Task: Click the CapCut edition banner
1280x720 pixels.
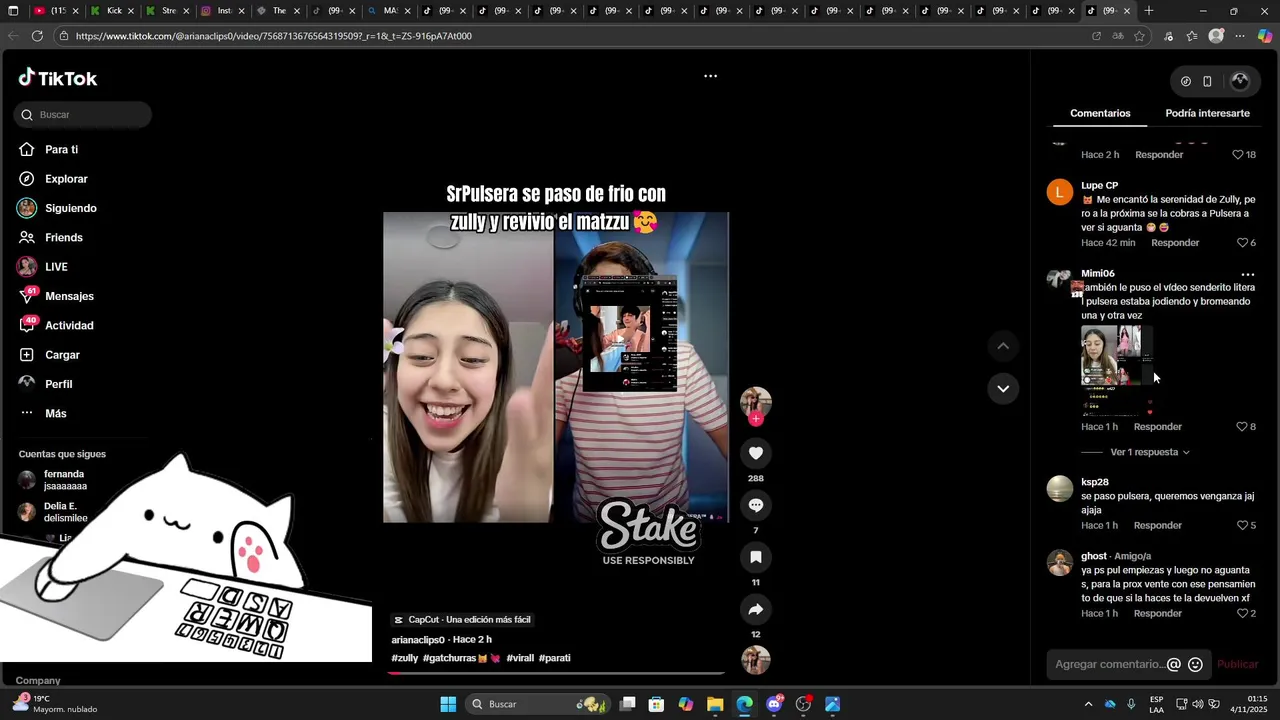Action: [x=462, y=620]
